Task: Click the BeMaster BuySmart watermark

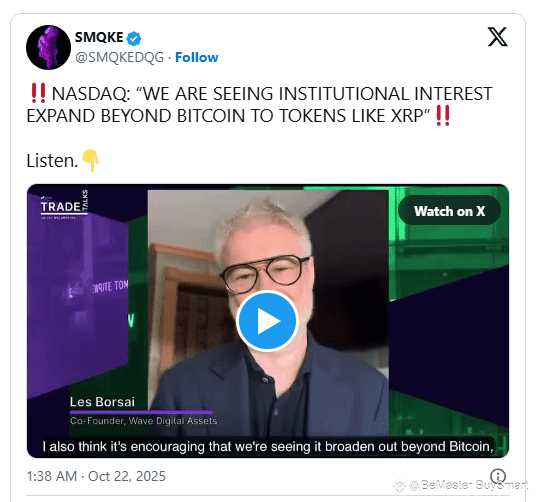Action: [x=460, y=485]
